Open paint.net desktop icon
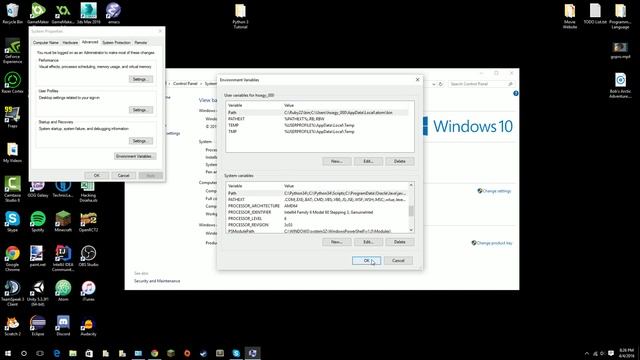640x360 pixels. point(38,256)
